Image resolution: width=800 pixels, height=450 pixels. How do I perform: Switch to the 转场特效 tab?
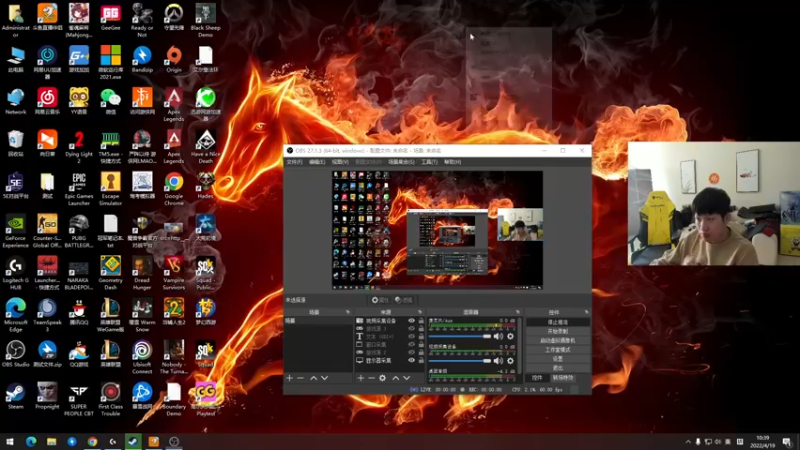pyautogui.click(x=563, y=378)
